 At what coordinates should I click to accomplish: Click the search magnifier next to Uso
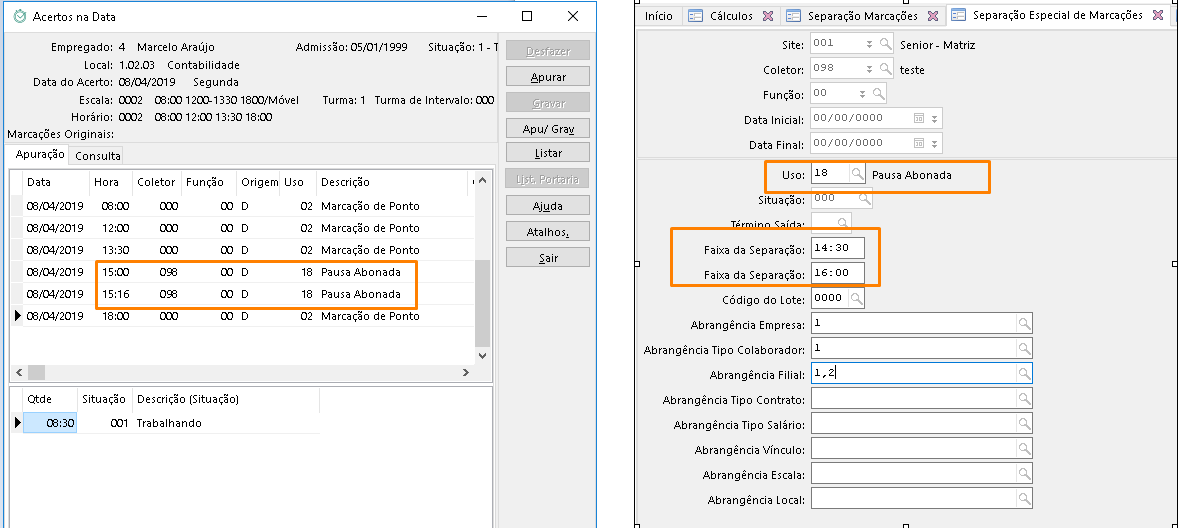[857, 174]
